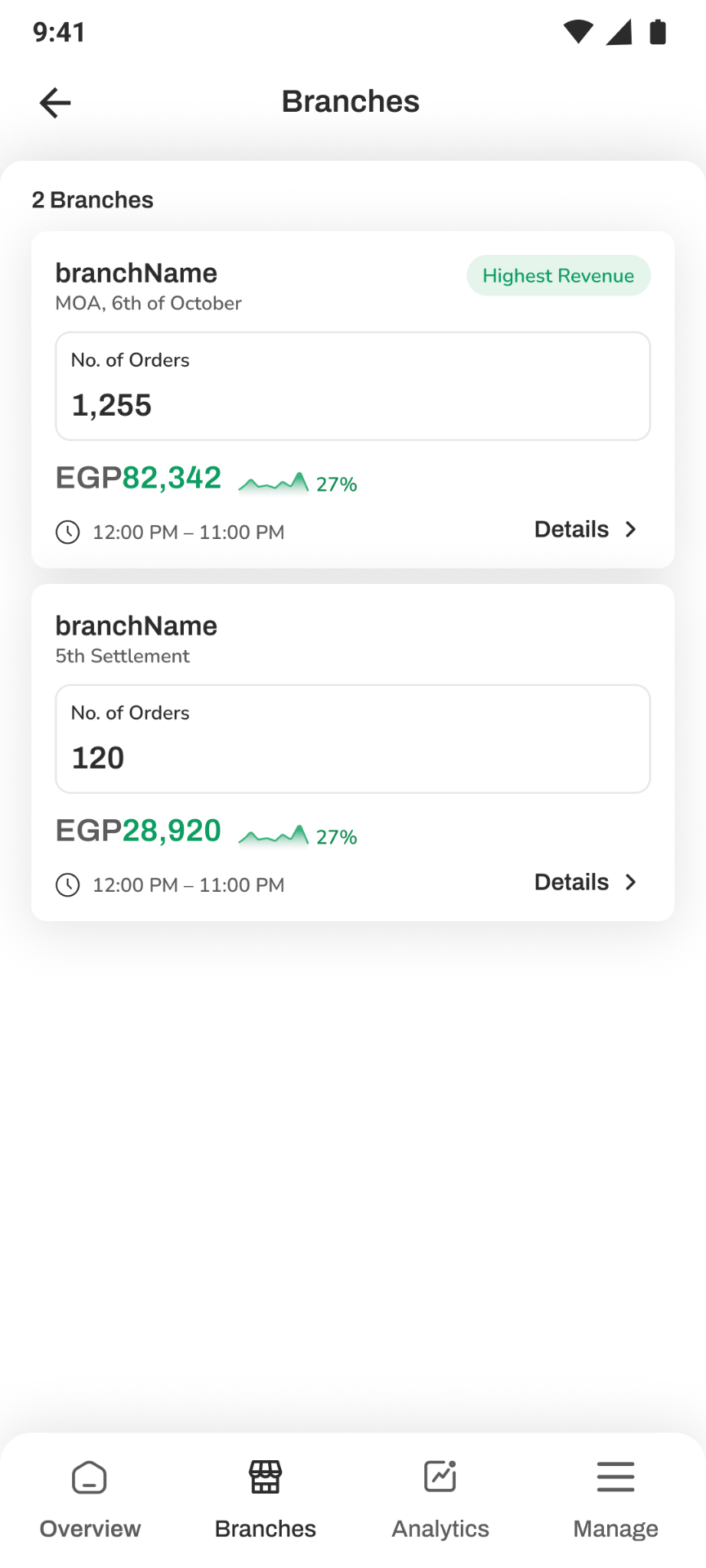Expand Details chevron for 5th Settlement

630,882
